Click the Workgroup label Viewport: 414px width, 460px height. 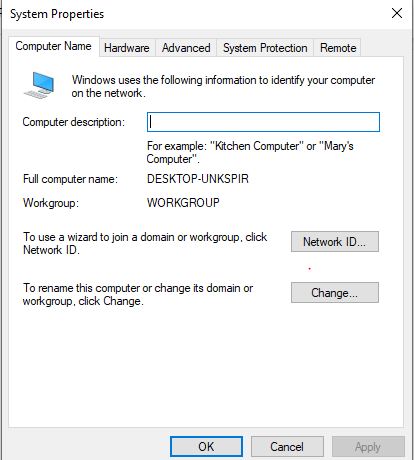pyautogui.click(x=51, y=203)
